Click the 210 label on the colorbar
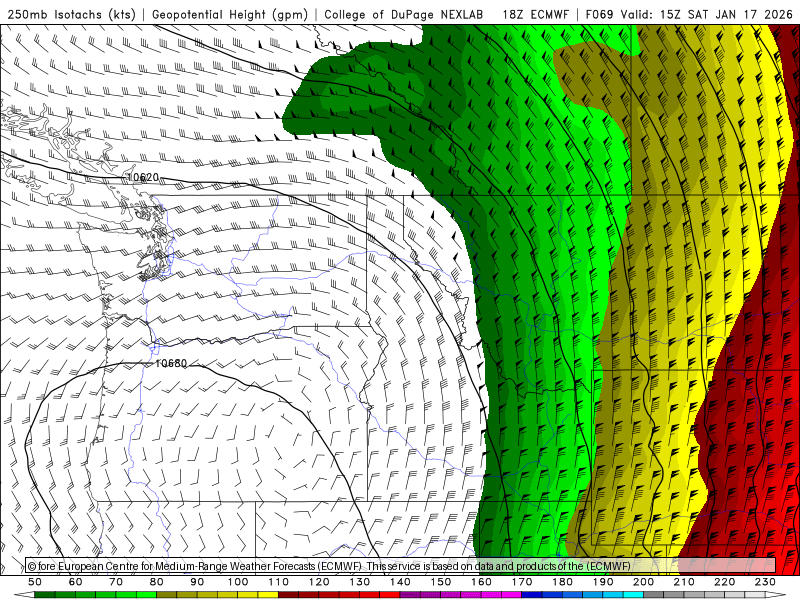The width and height of the screenshot is (800, 600). (x=685, y=582)
